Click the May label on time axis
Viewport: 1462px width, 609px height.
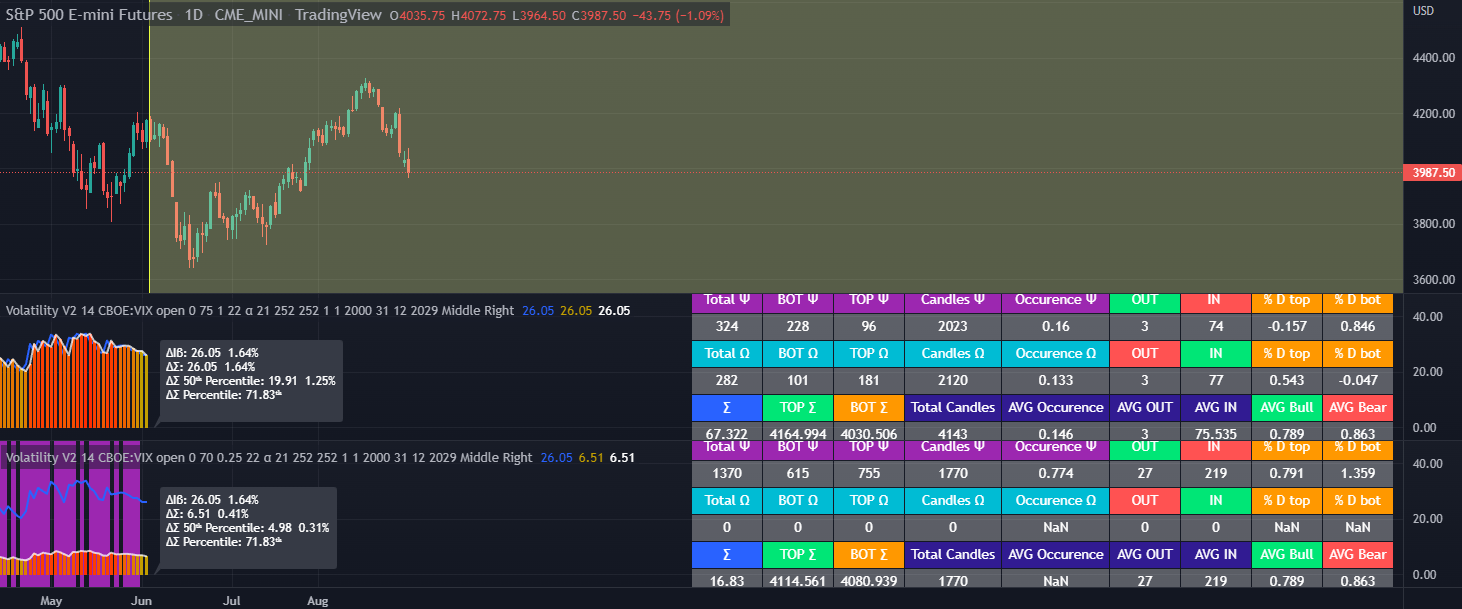click(x=52, y=601)
